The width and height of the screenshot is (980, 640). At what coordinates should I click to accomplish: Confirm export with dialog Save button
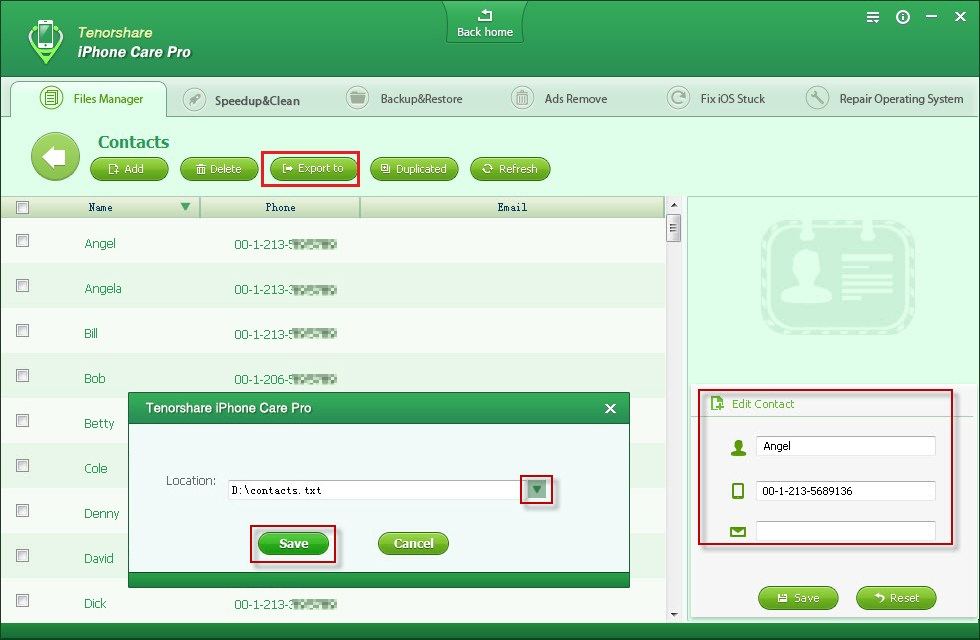click(x=293, y=544)
